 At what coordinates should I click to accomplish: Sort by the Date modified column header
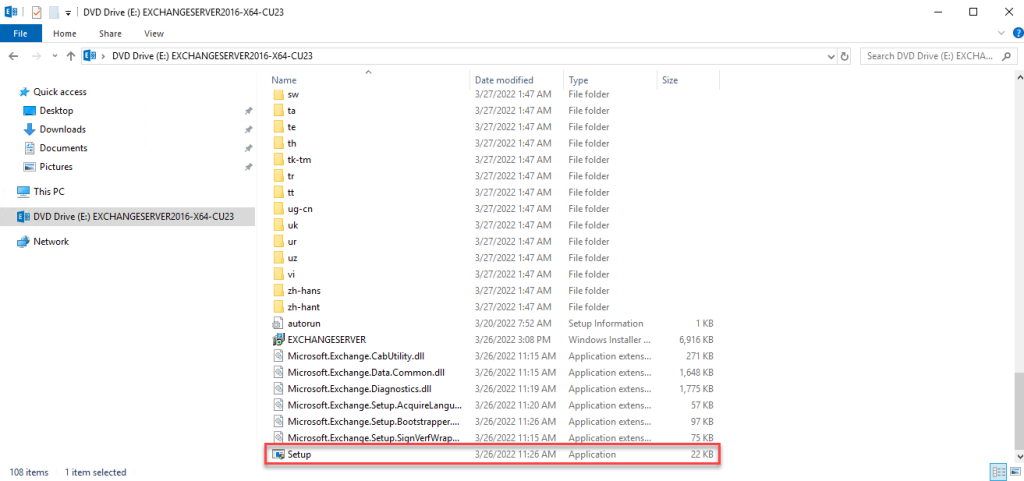click(504, 80)
